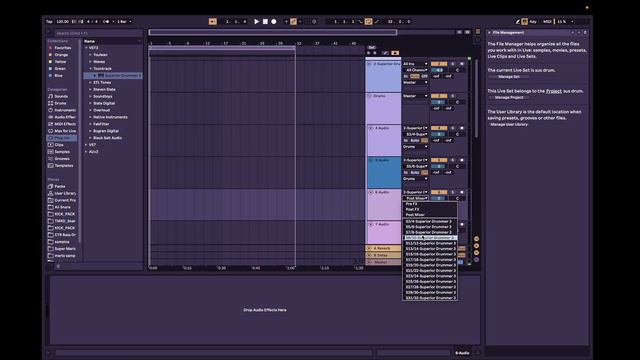Click the Tap tempo button

[49, 21]
